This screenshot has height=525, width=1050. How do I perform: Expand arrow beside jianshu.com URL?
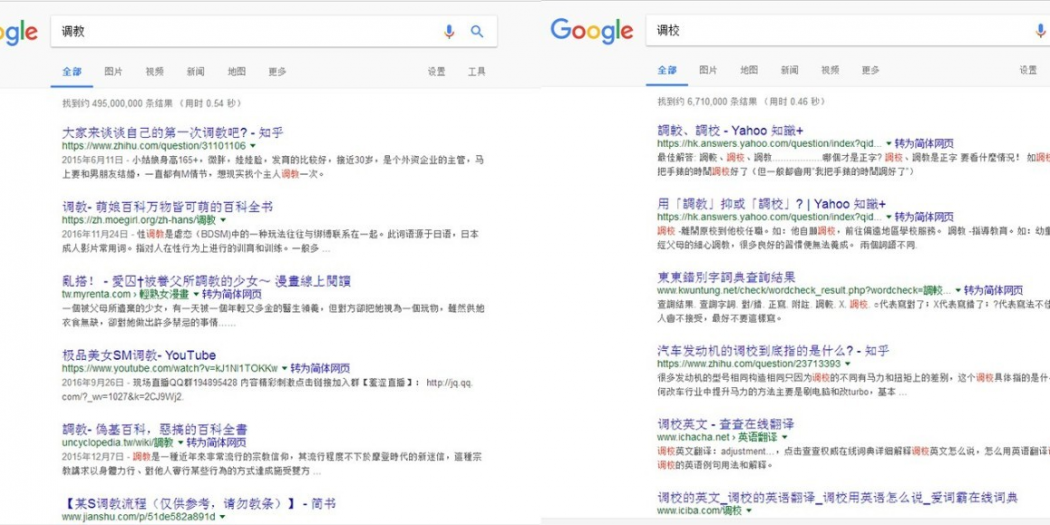[222, 517]
